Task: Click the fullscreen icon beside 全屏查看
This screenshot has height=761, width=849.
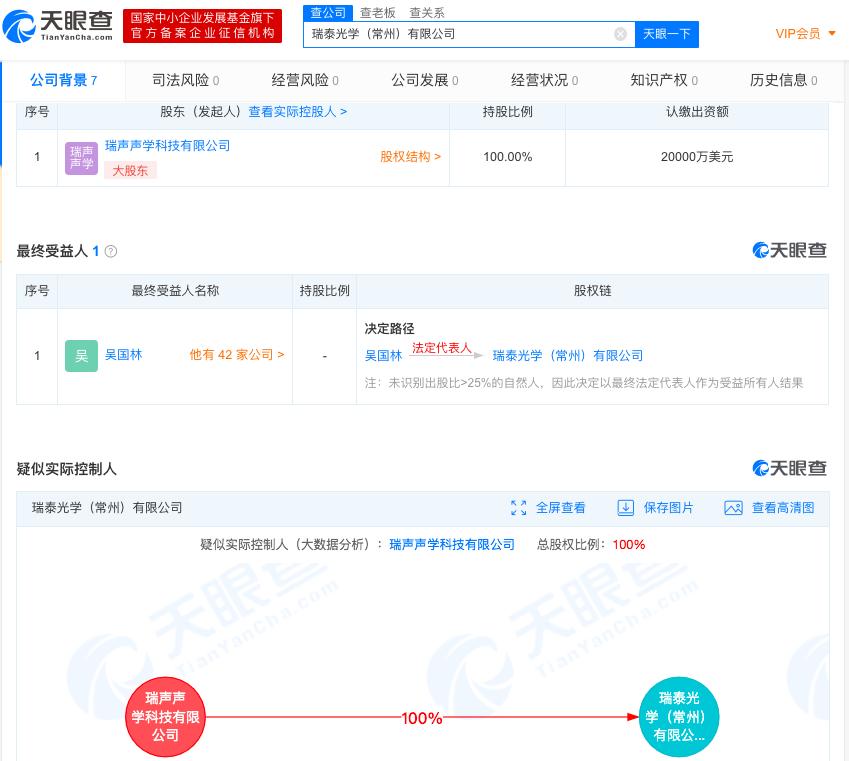Action: (x=518, y=508)
